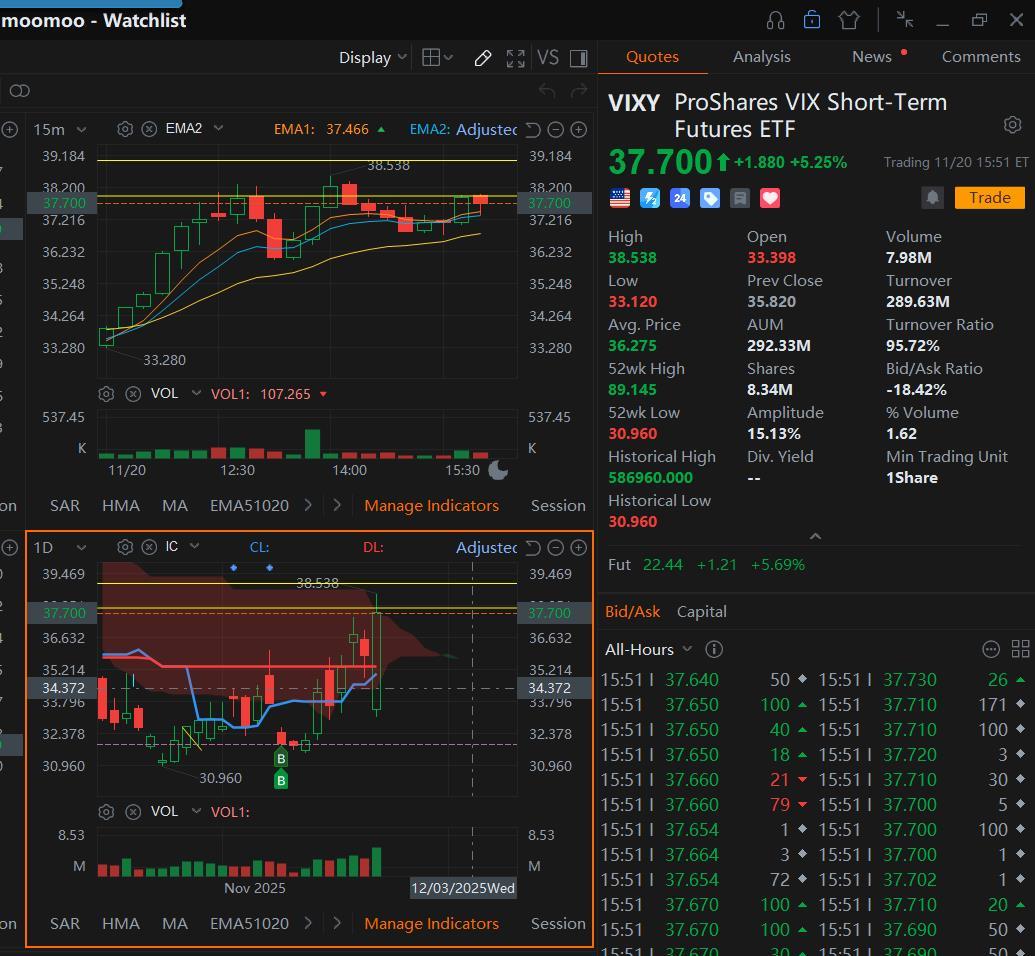Open quote panel settings gear

pos(1013,124)
